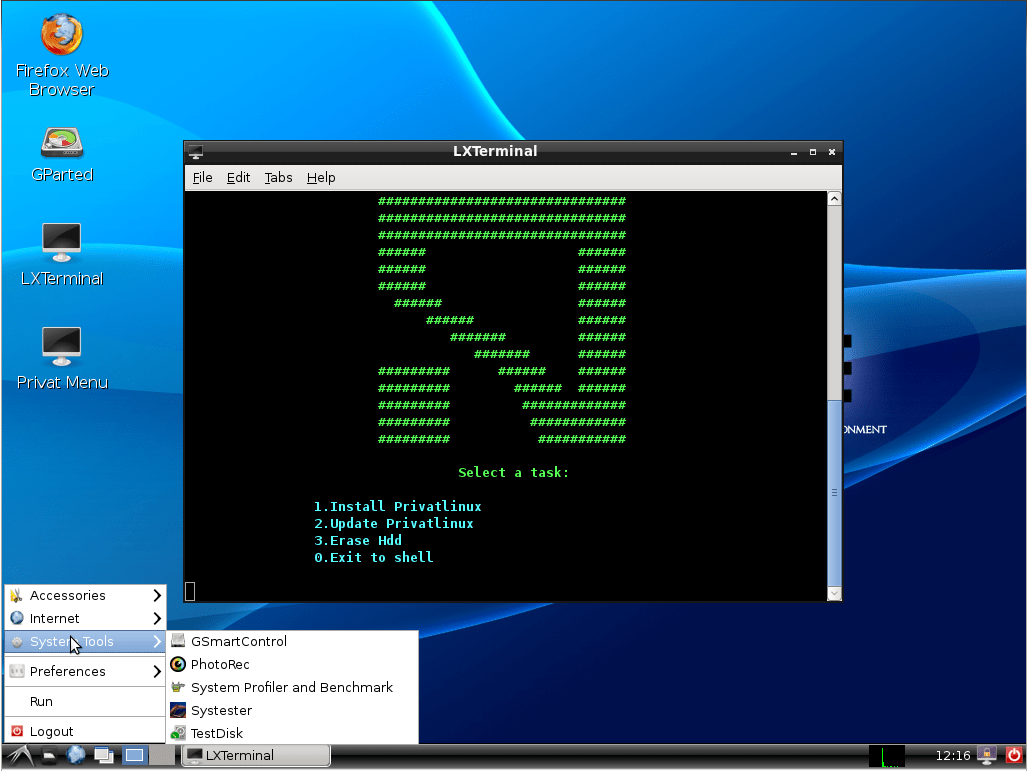Select the Run menu entry
The image size is (1029, 771).
[x=85, y=701]
